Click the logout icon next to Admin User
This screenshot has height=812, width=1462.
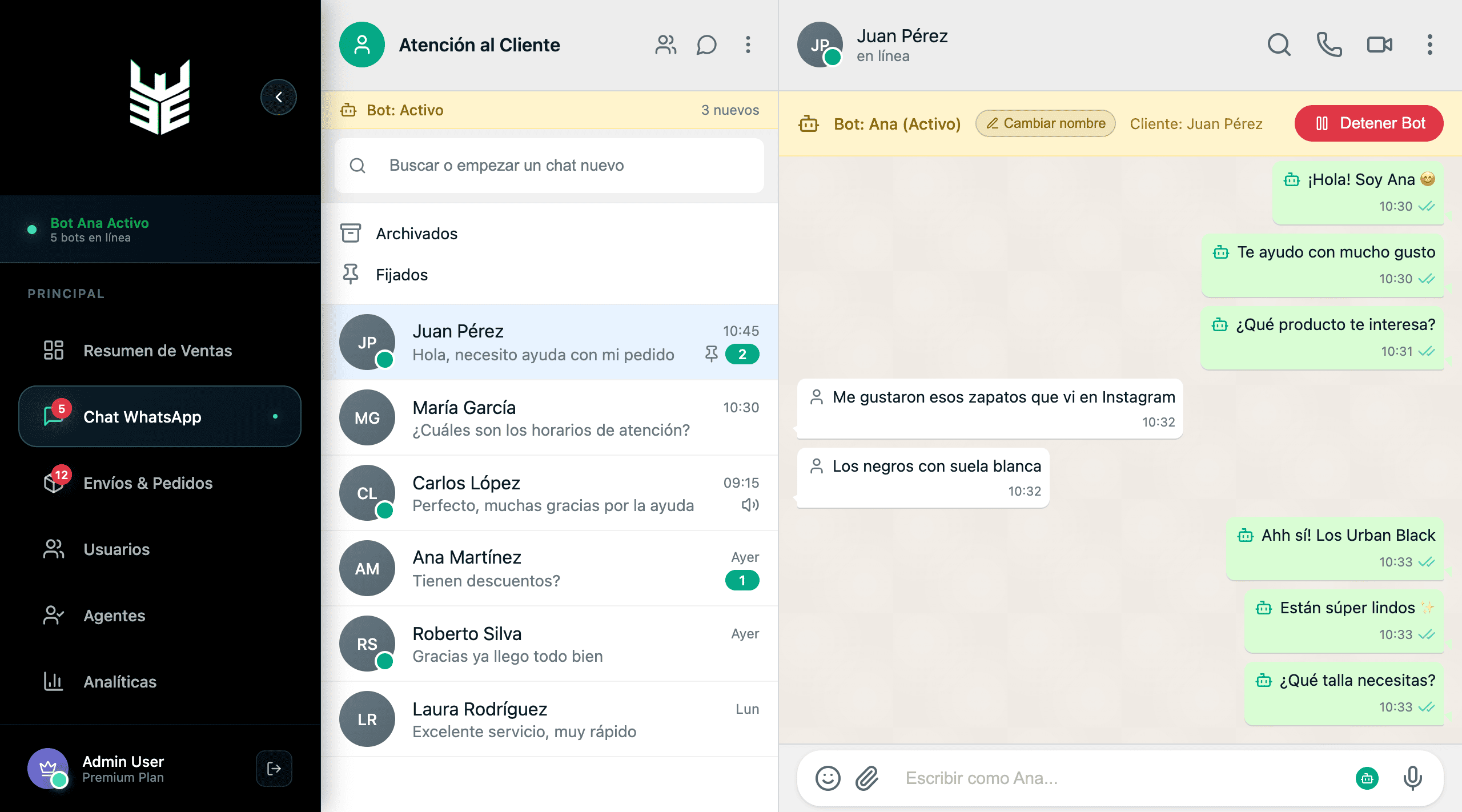pyautogui.click(x=274, y=769)
